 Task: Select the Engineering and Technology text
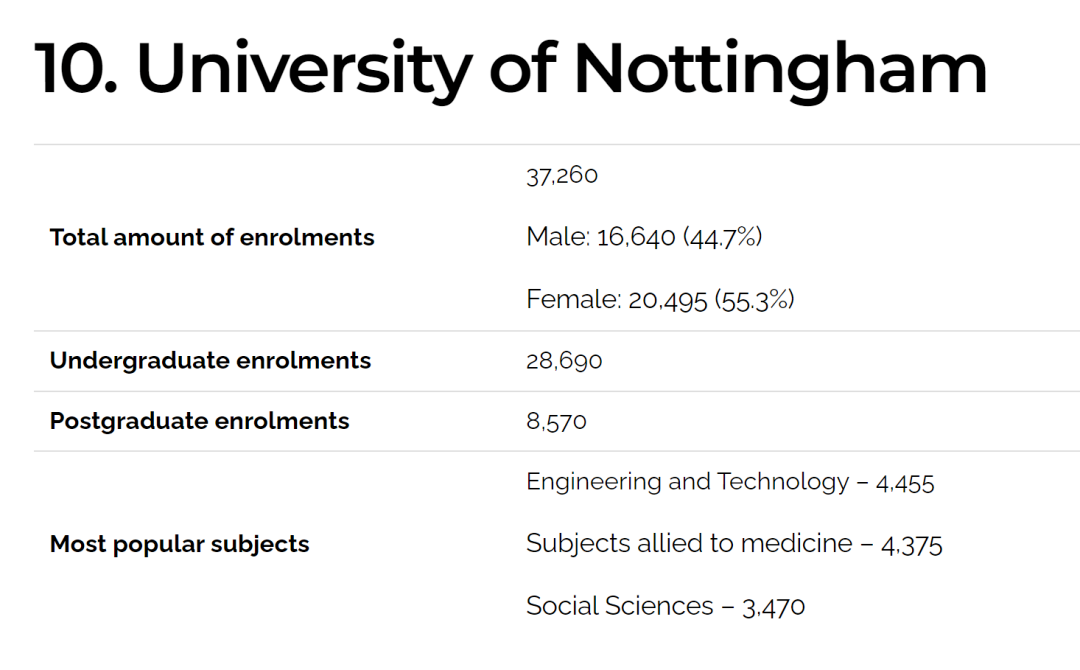[687, 482]
